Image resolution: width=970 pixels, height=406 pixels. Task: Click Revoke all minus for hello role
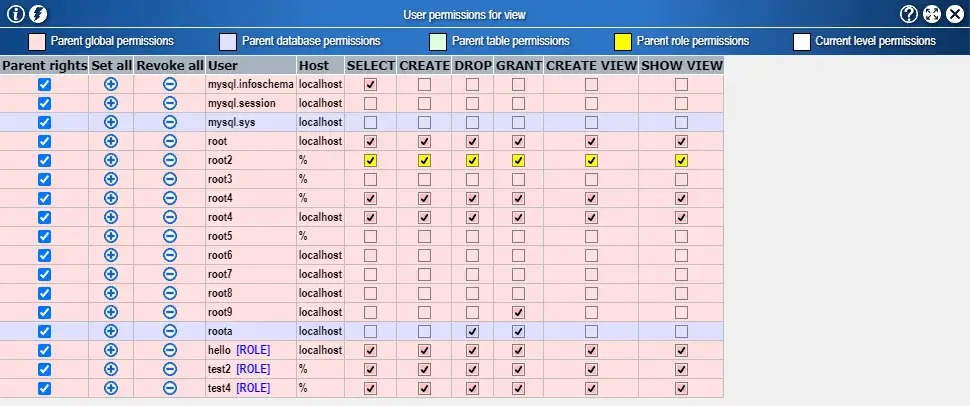pyautogui.click(x=170, y=350)
